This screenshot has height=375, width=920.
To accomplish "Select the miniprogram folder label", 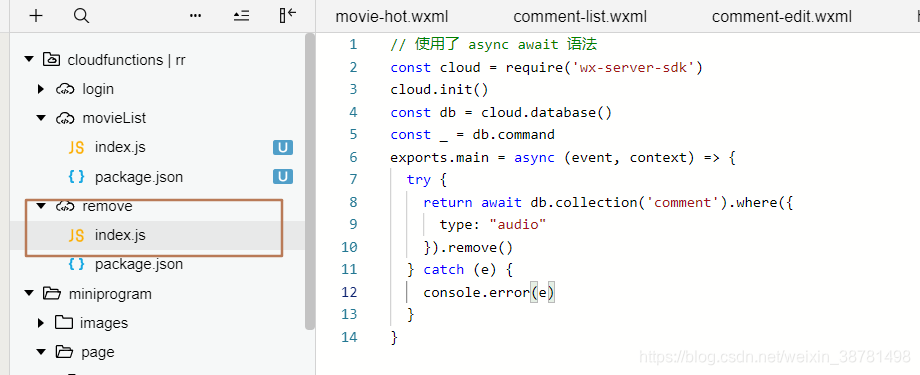I will pos(110,294).
